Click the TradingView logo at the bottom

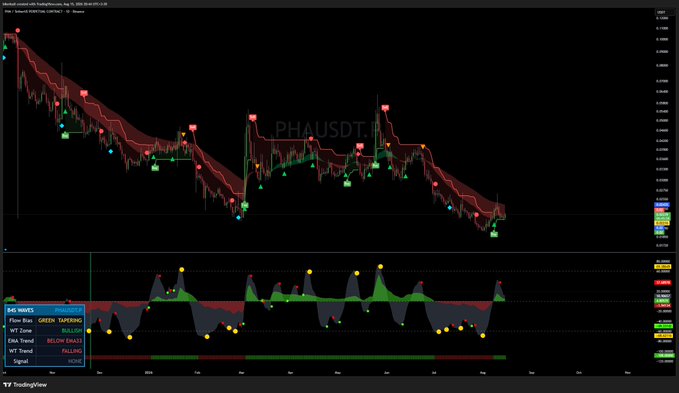click(x=25, y=385)
